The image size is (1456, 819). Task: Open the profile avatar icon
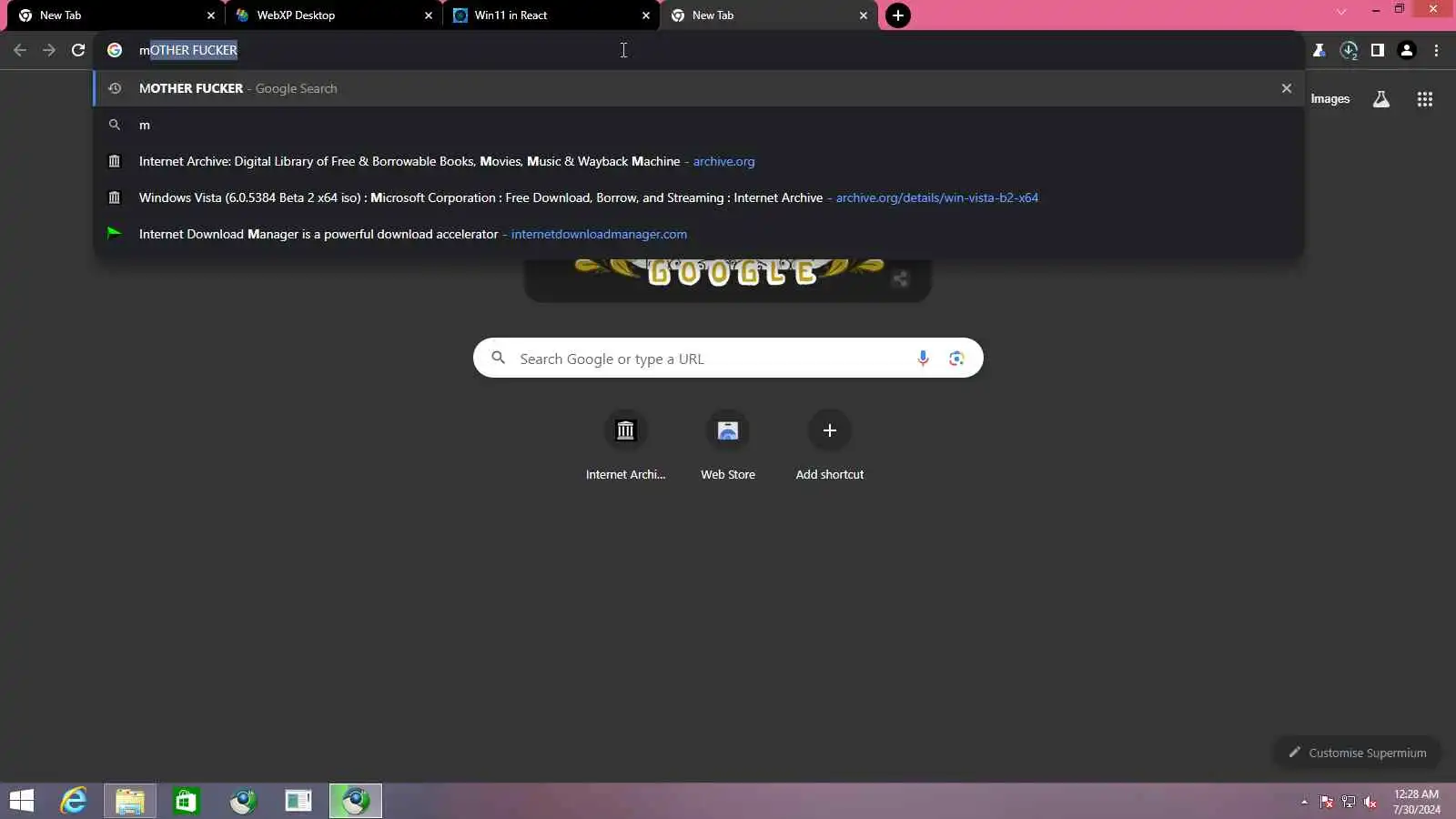click(x=1407, y=50)
